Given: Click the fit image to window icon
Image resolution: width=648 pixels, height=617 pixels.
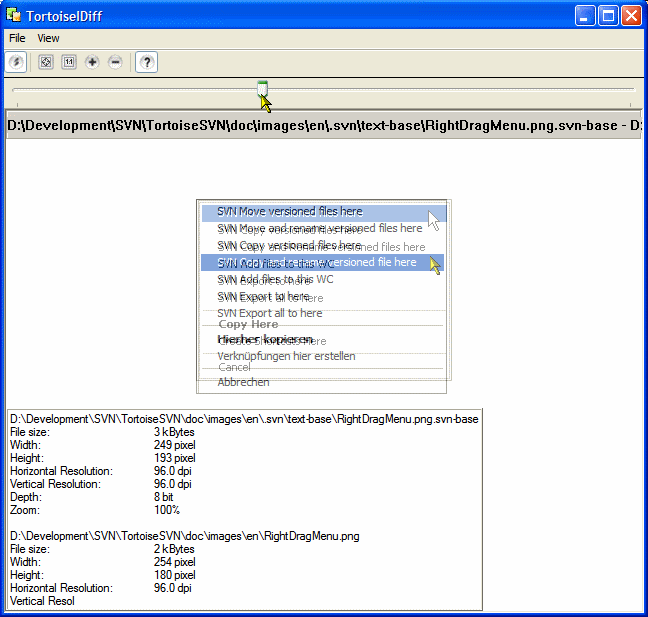Looking at the screenshot, I should 46,62.
